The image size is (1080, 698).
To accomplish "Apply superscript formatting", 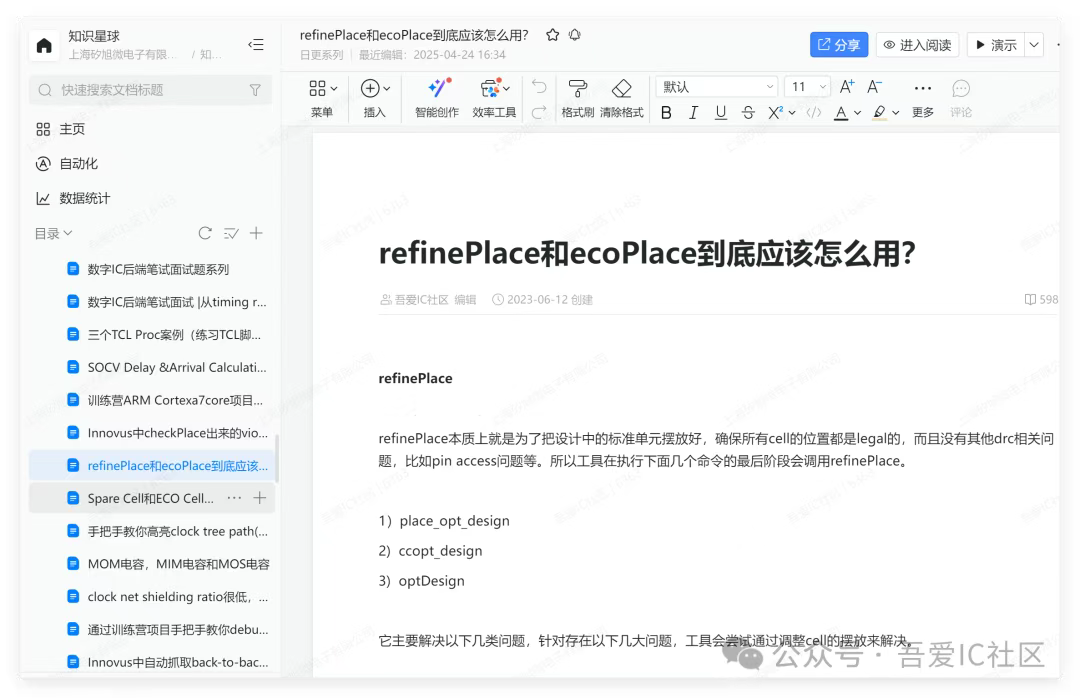I will click(776, 112).
